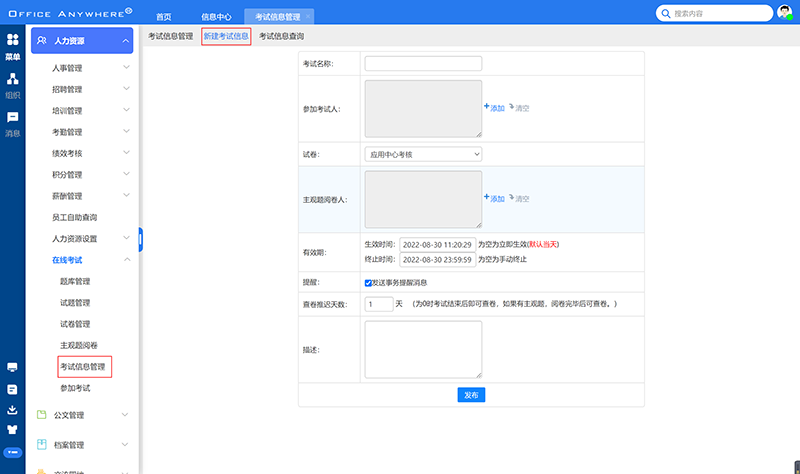Open 主观题阅卷 in the sidebar
The image size is (800, 474).
(79, 345)
